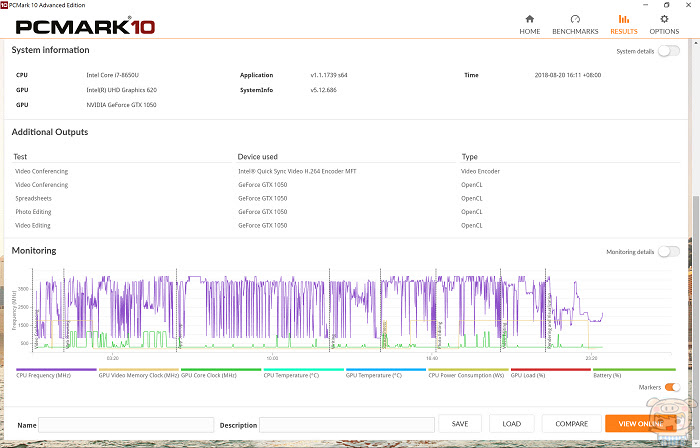The height and width of the screenshot is (448, 700).
Task: Enable the System details toggle
Action: [x=669, y=51]
